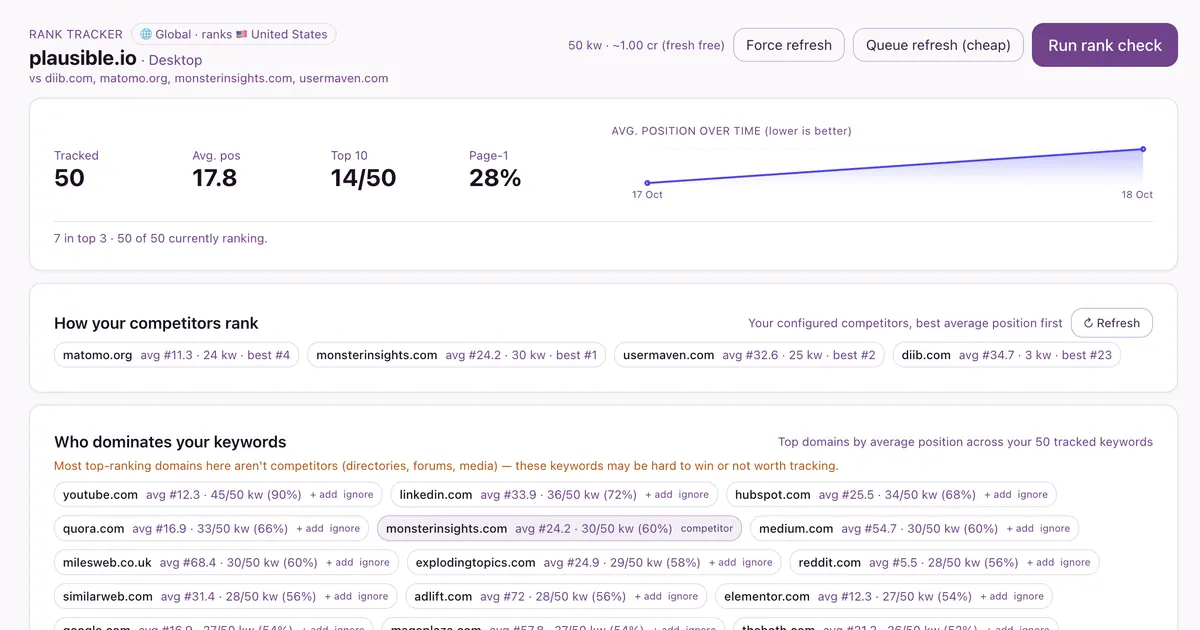This screenshot has height=630, width=1200.
Task: Ignore the hubspot.com domain
Action: pos(1033,495)
